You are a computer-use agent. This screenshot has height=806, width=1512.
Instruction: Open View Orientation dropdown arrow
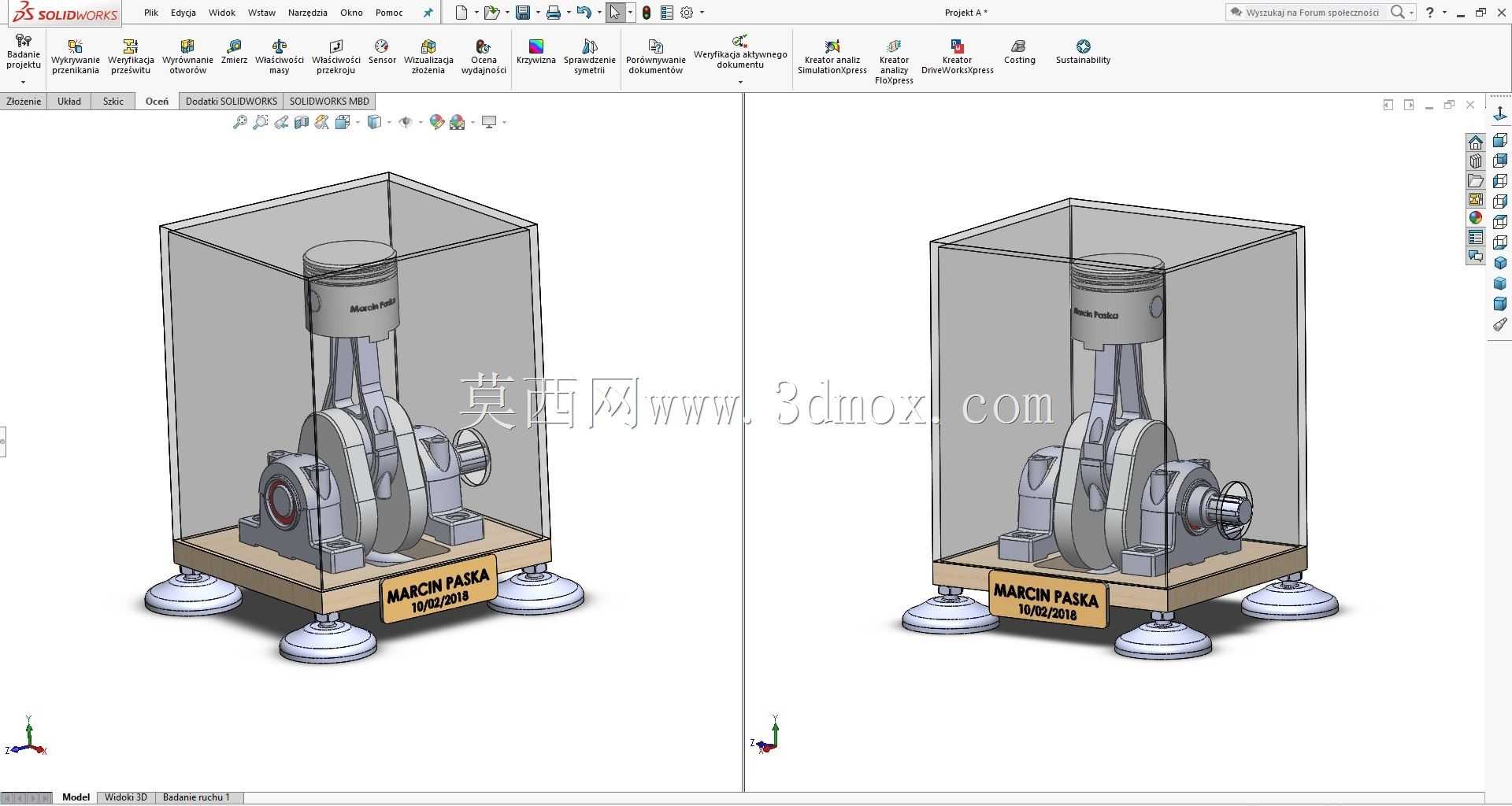358,122
